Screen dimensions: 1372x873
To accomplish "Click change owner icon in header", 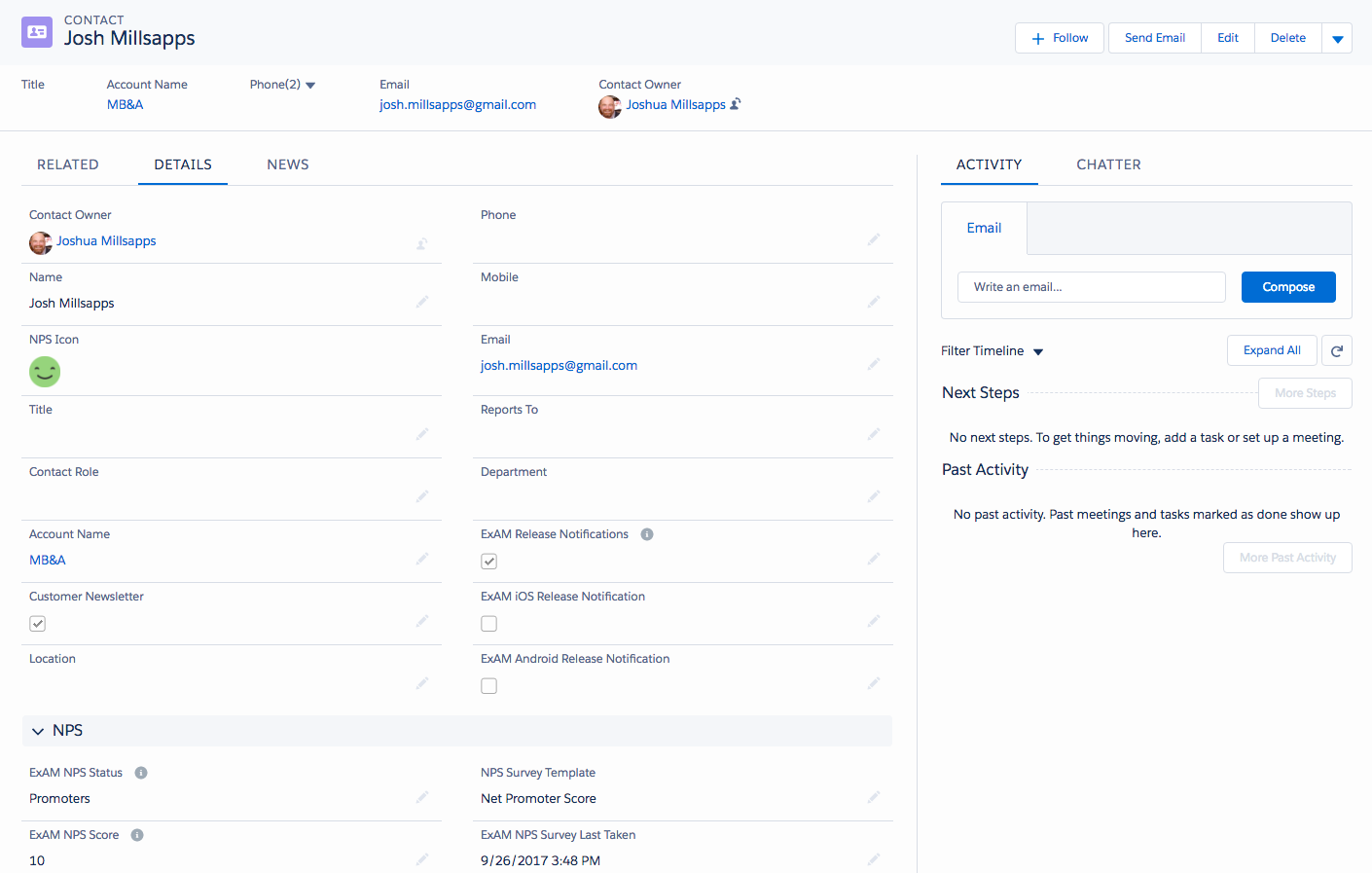I will (x=736, y=104).
